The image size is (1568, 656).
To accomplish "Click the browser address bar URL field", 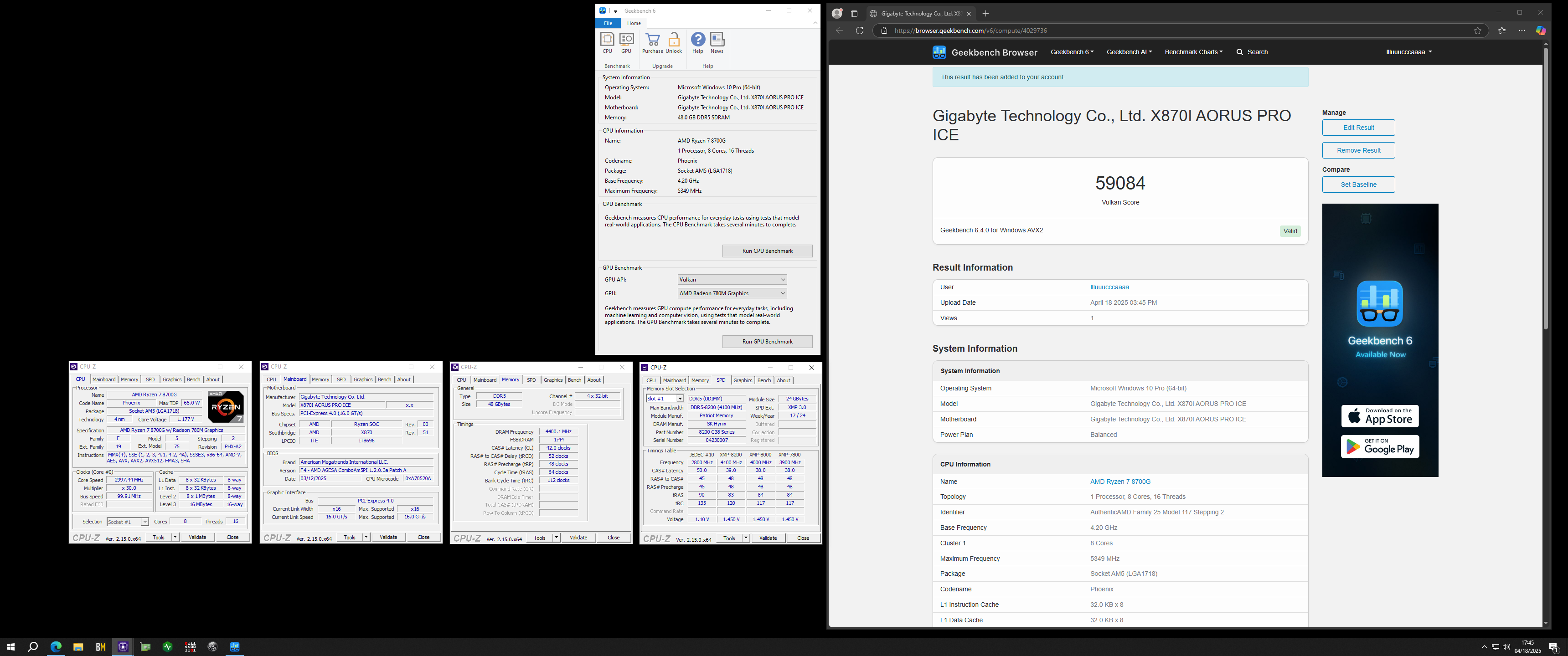I will [x=1181, y=31].
